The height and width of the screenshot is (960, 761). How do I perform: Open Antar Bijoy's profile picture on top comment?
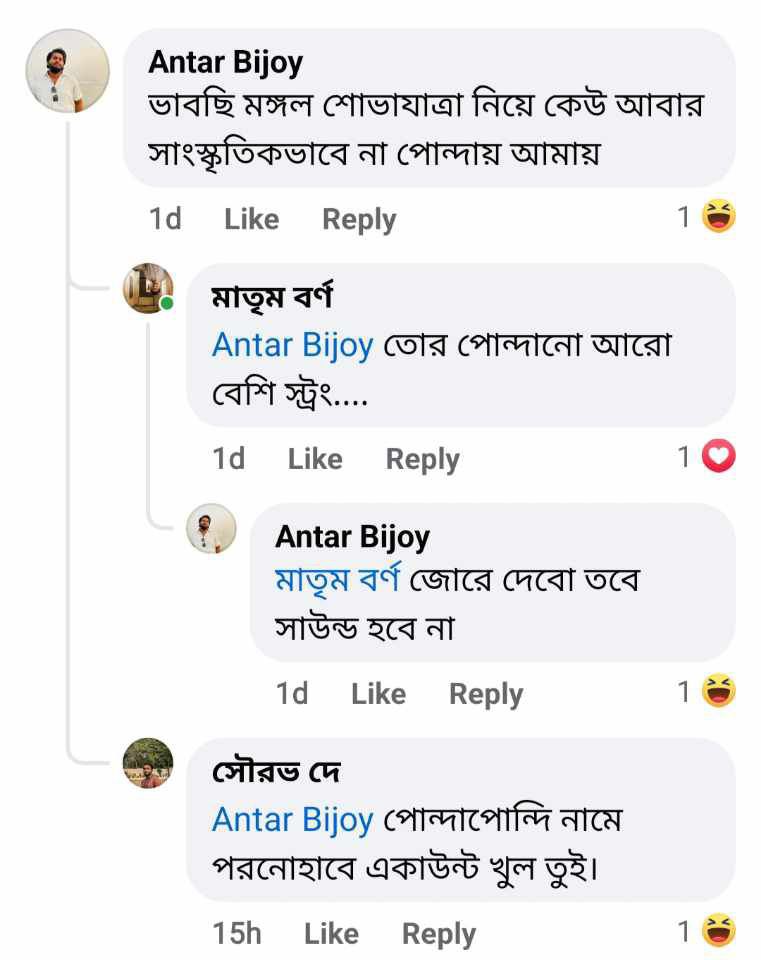point(67,71)
